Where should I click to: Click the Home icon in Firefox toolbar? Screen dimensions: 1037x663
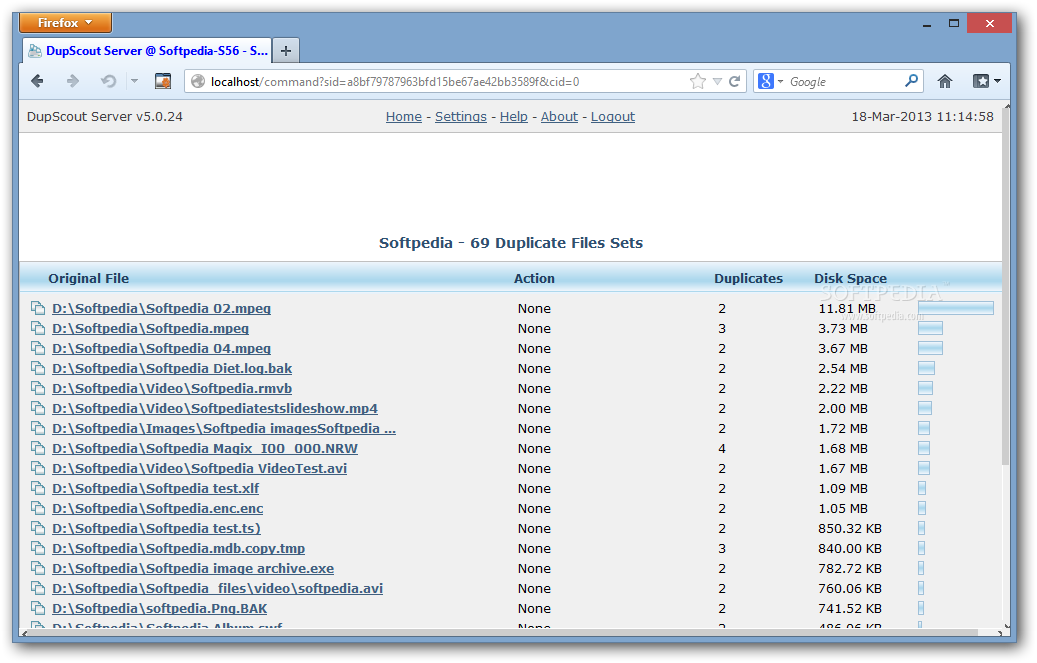(x=944, y=81)
